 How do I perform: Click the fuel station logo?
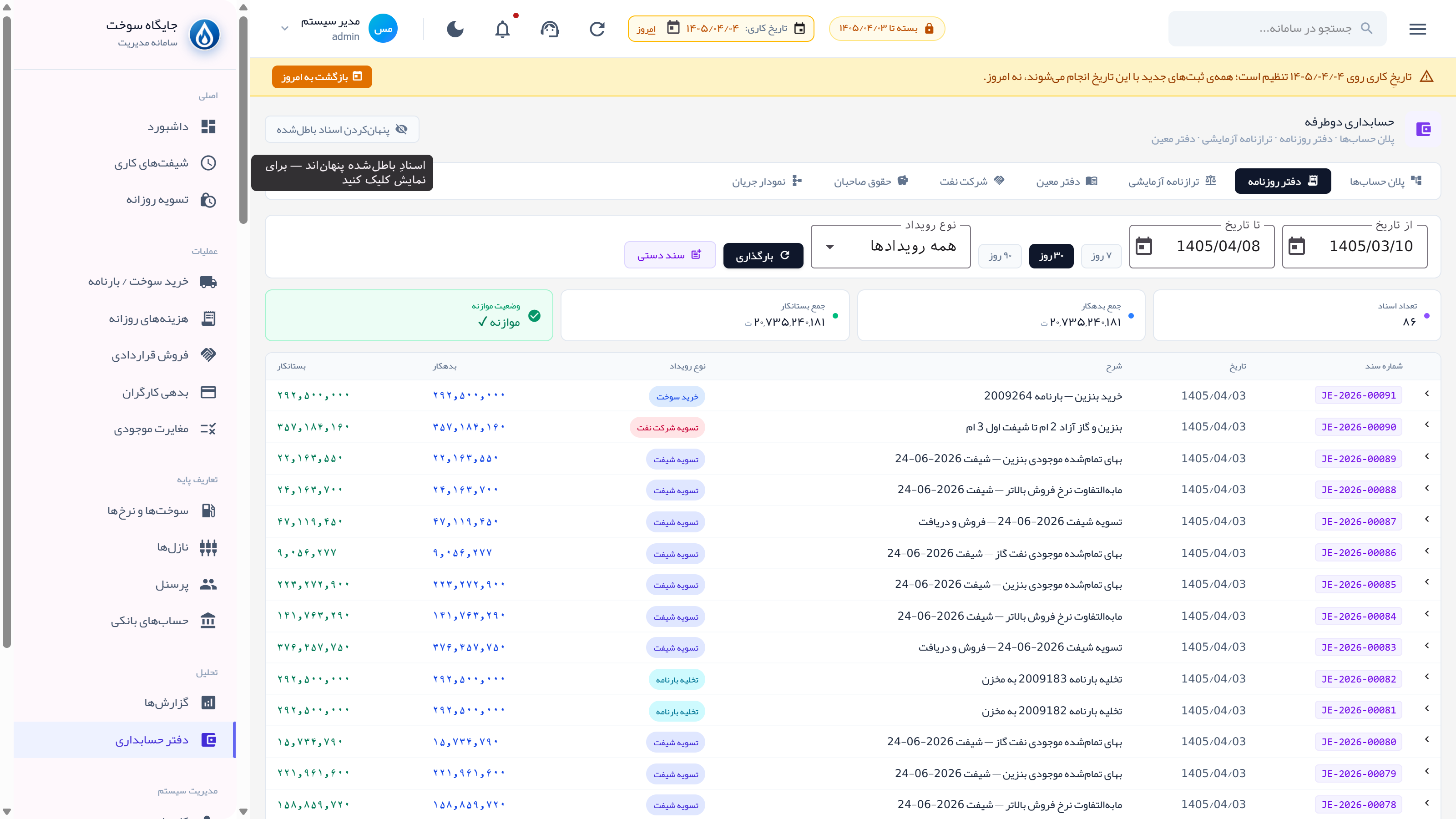pyautogui.click(x=204, y=35)
